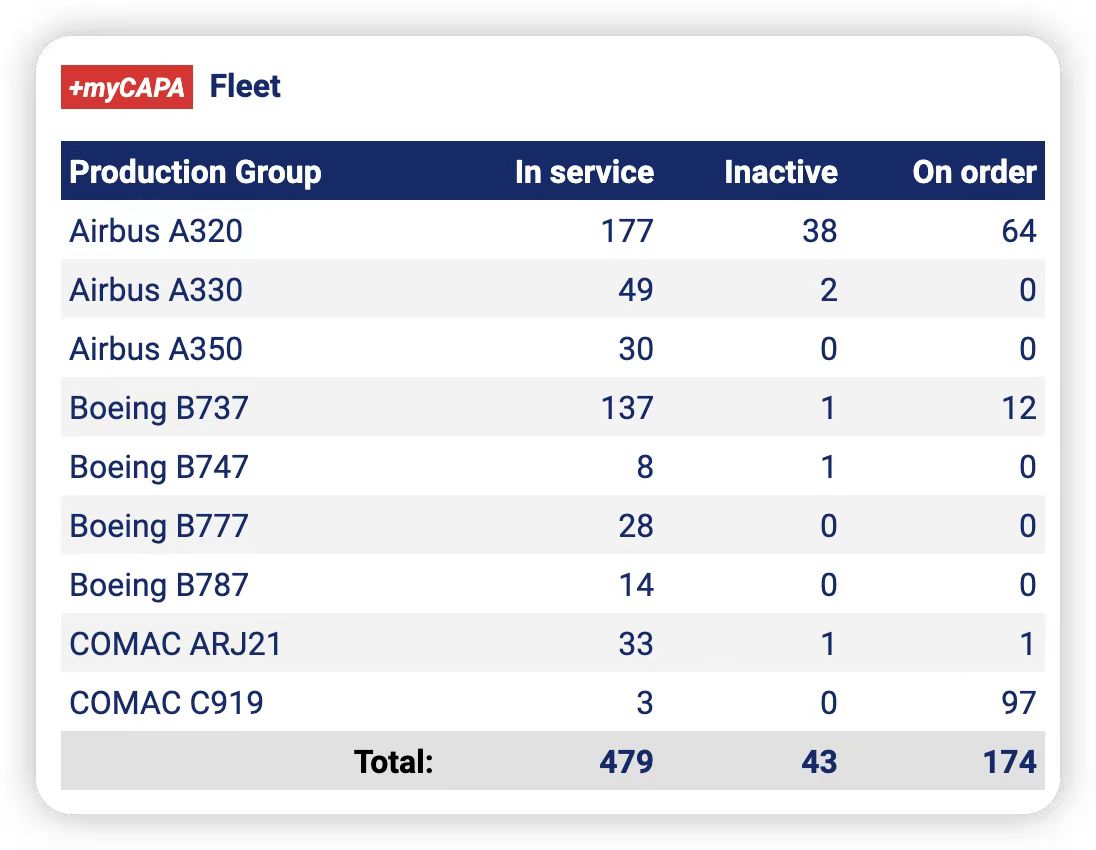Click the Boeing B737 row label
Image resolution: width=1096 pixels, height=850 pixels.
pos(159,408)
